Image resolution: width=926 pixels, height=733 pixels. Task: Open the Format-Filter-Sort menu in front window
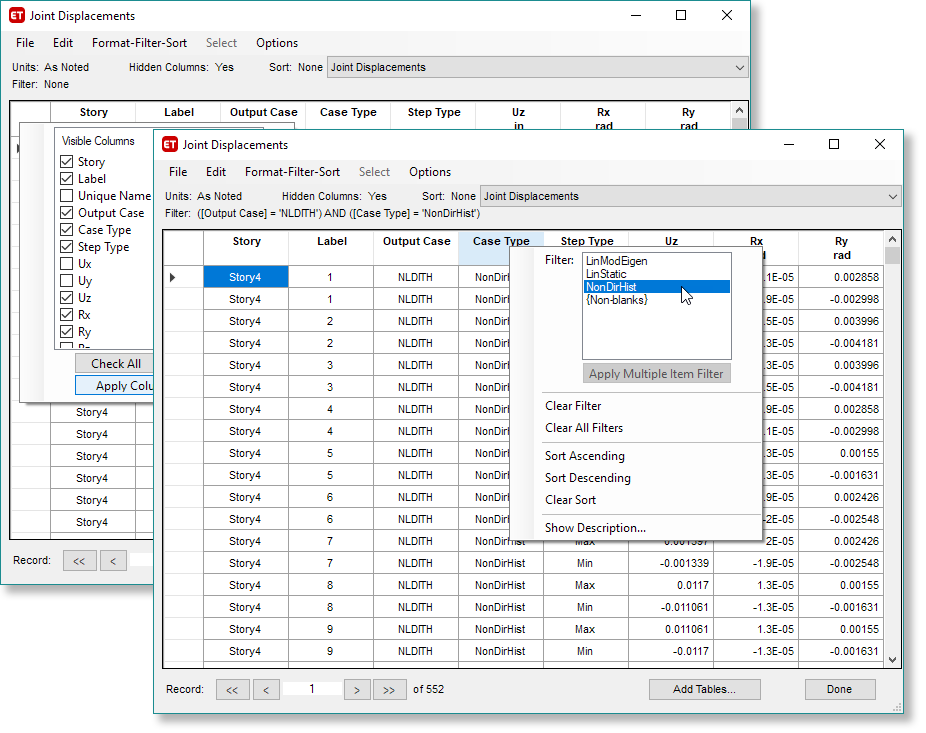[x=292, y=172]
